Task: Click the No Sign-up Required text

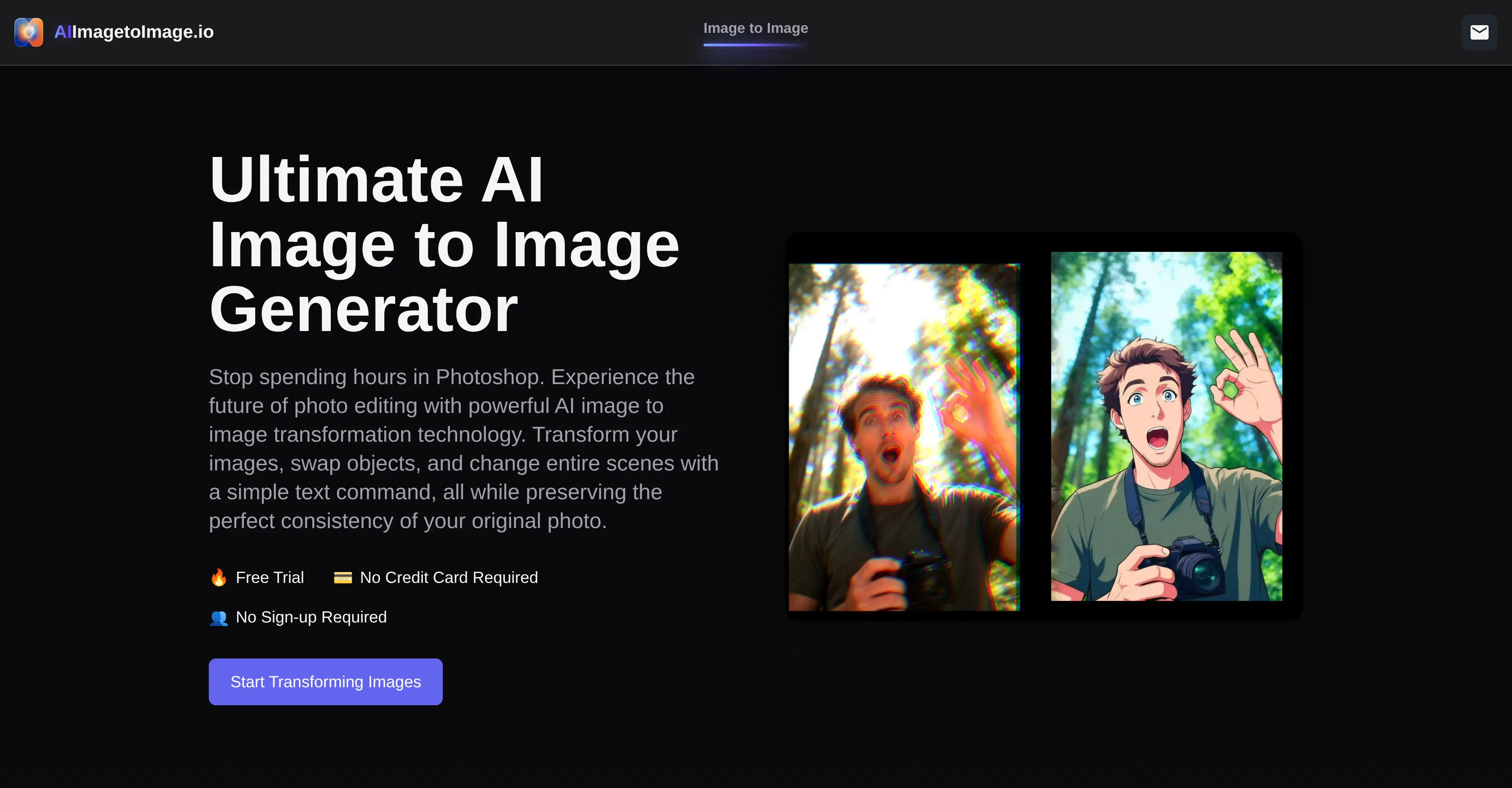Action: (x=310, y=617)
